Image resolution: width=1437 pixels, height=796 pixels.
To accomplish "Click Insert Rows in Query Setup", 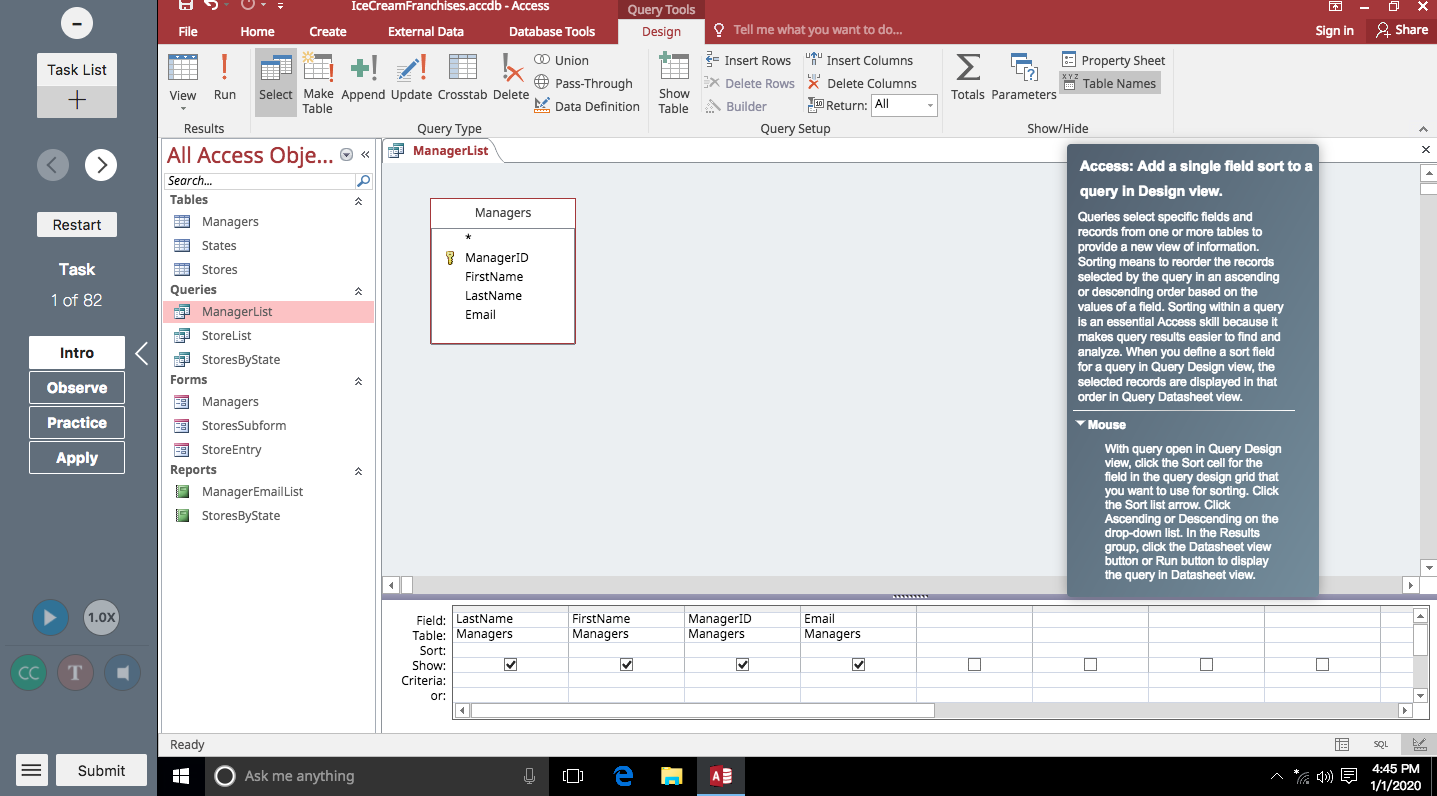I will tap(748, 60).
